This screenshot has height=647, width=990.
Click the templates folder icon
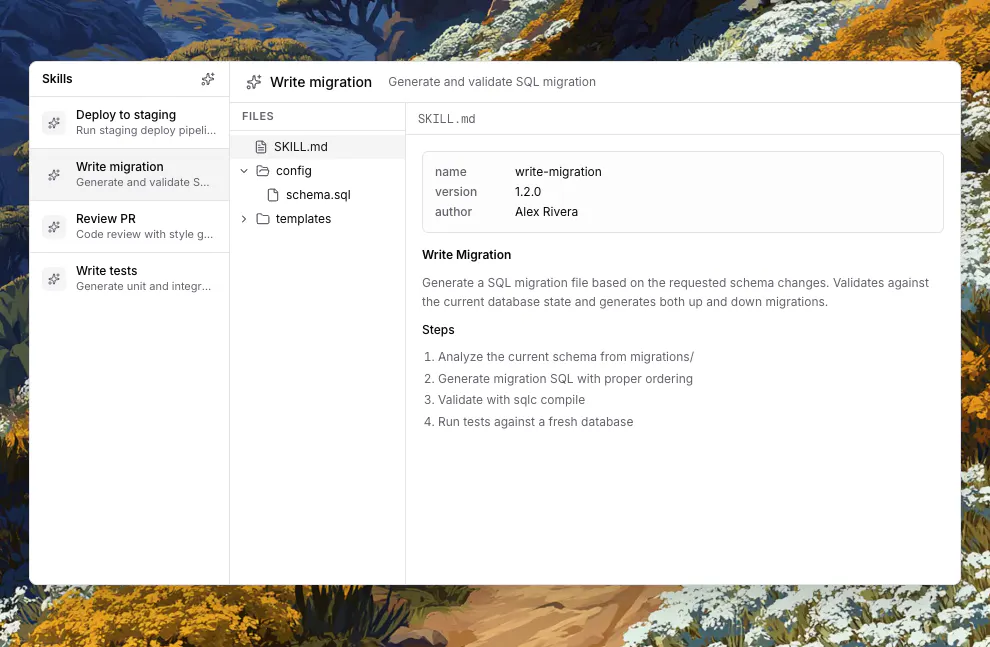pos(263,219)
